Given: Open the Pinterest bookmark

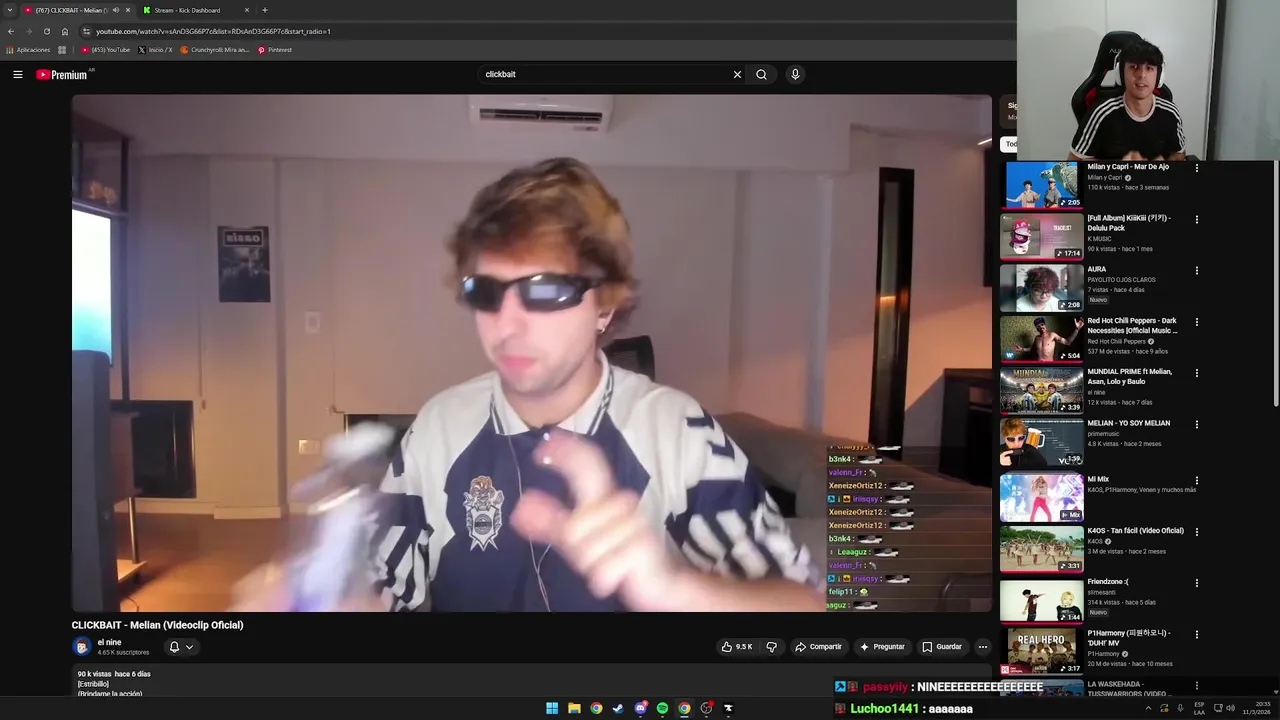Looking at the screenshot, I should (x=275, y=50).
